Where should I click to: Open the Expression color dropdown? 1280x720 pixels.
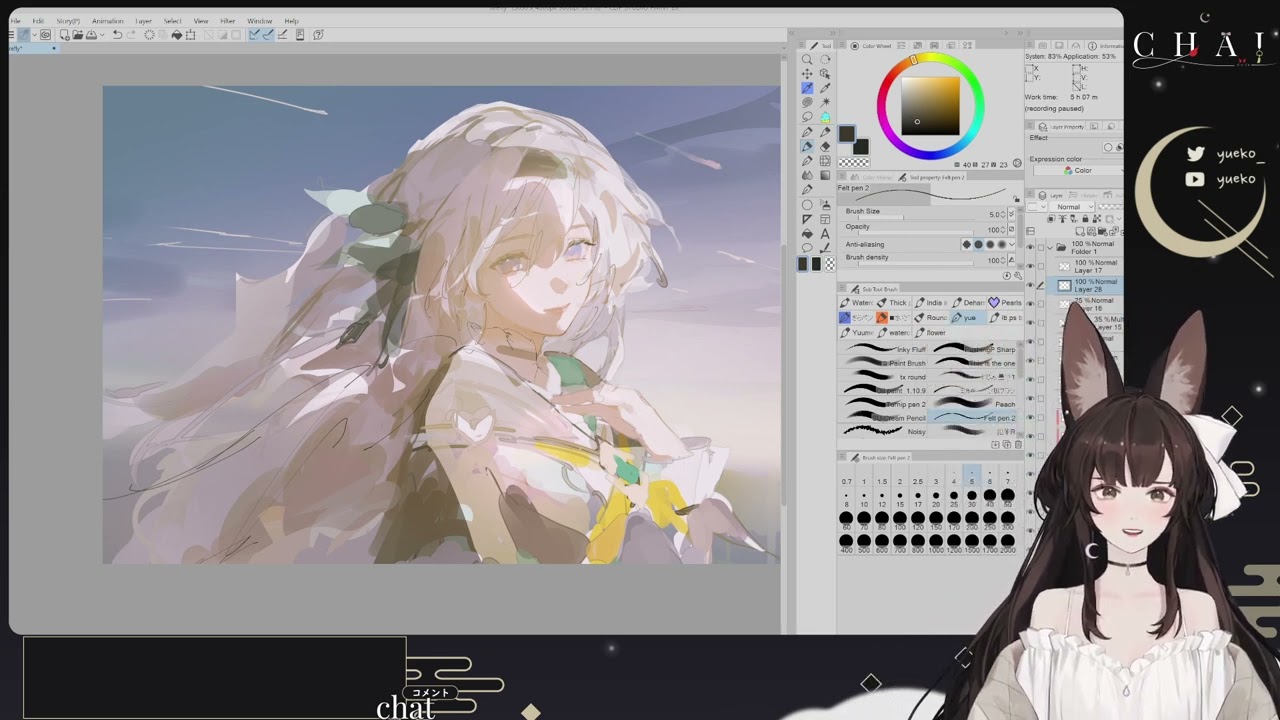coord(1078,170)
